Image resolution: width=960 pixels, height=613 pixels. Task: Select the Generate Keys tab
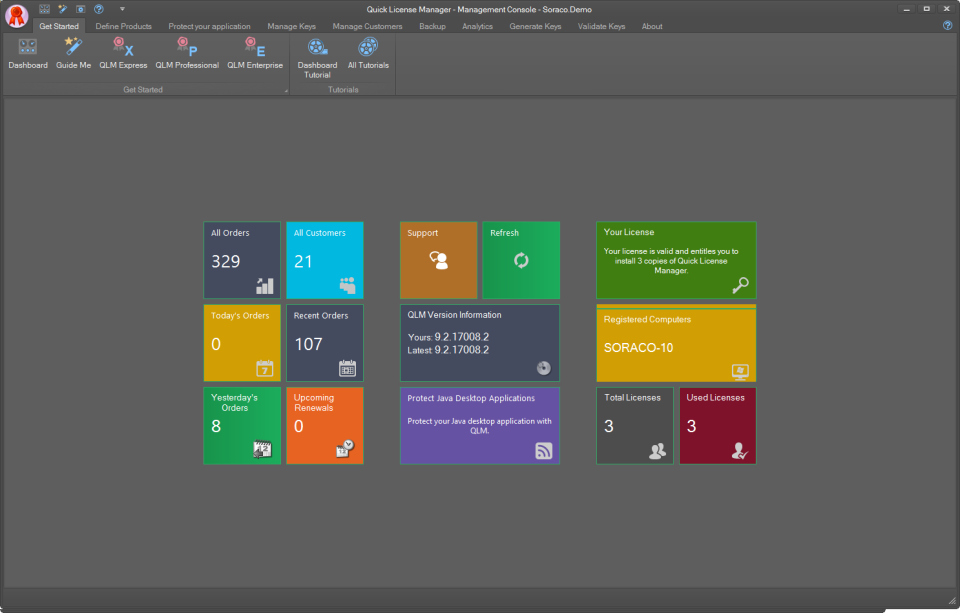click(535, 26)
